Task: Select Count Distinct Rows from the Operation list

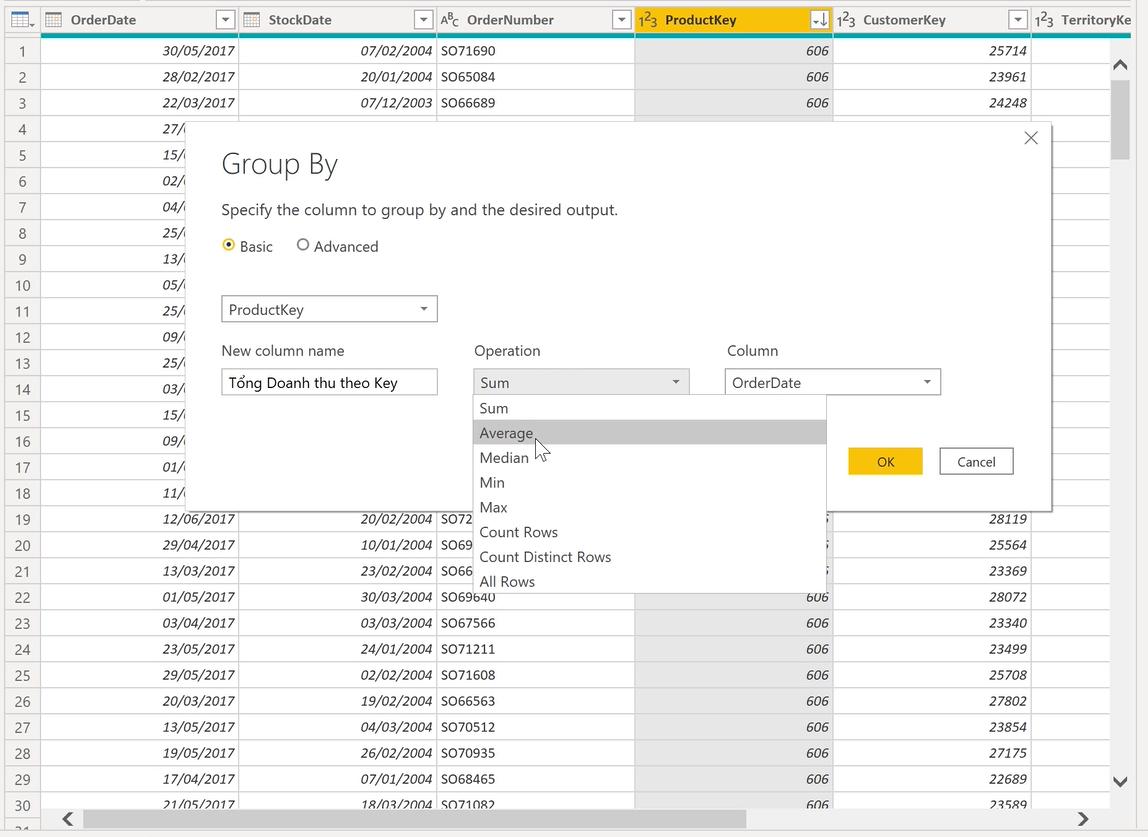Action: 545,556
